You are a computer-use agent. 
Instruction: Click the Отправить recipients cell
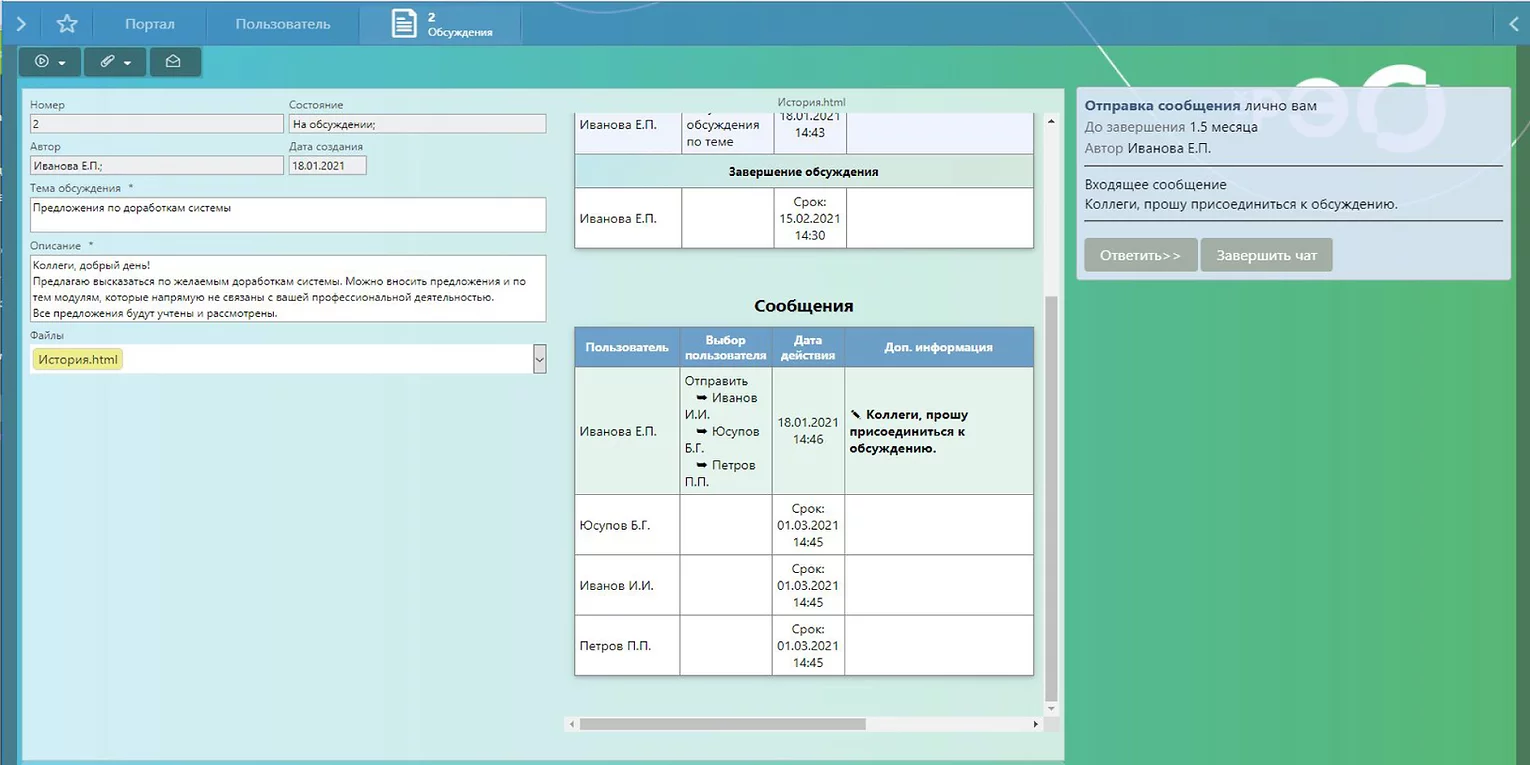(x=727, y=431)
